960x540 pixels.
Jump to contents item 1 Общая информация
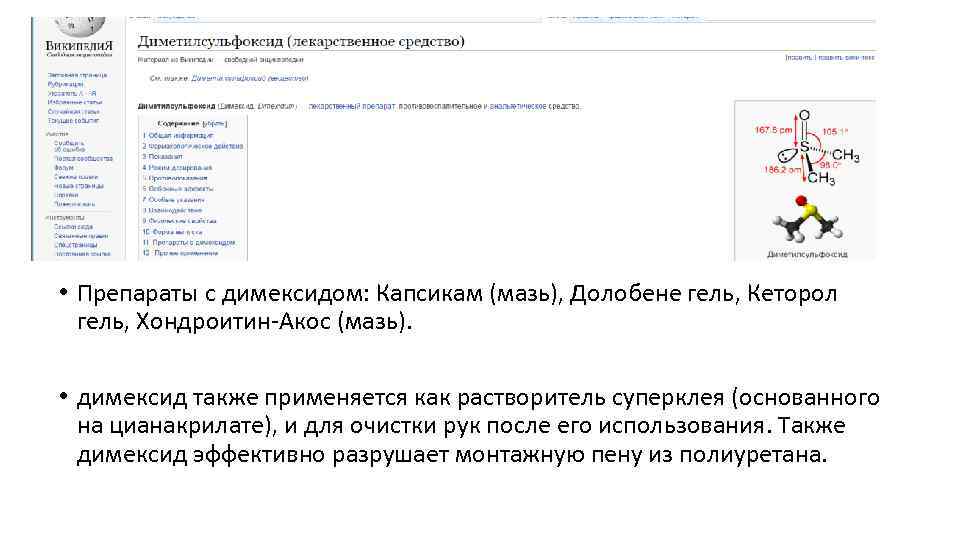point(178,135)
